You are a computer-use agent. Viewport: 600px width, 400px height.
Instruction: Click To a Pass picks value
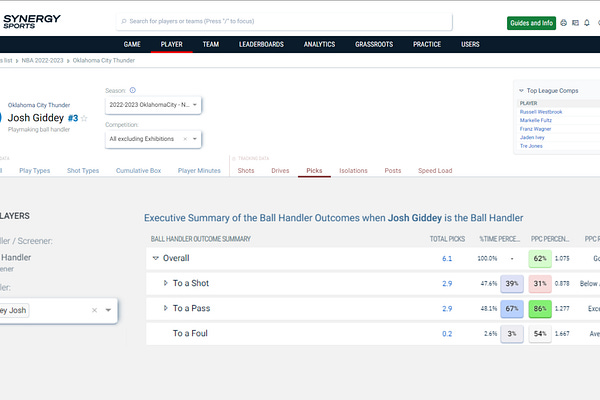coord(447,309)
